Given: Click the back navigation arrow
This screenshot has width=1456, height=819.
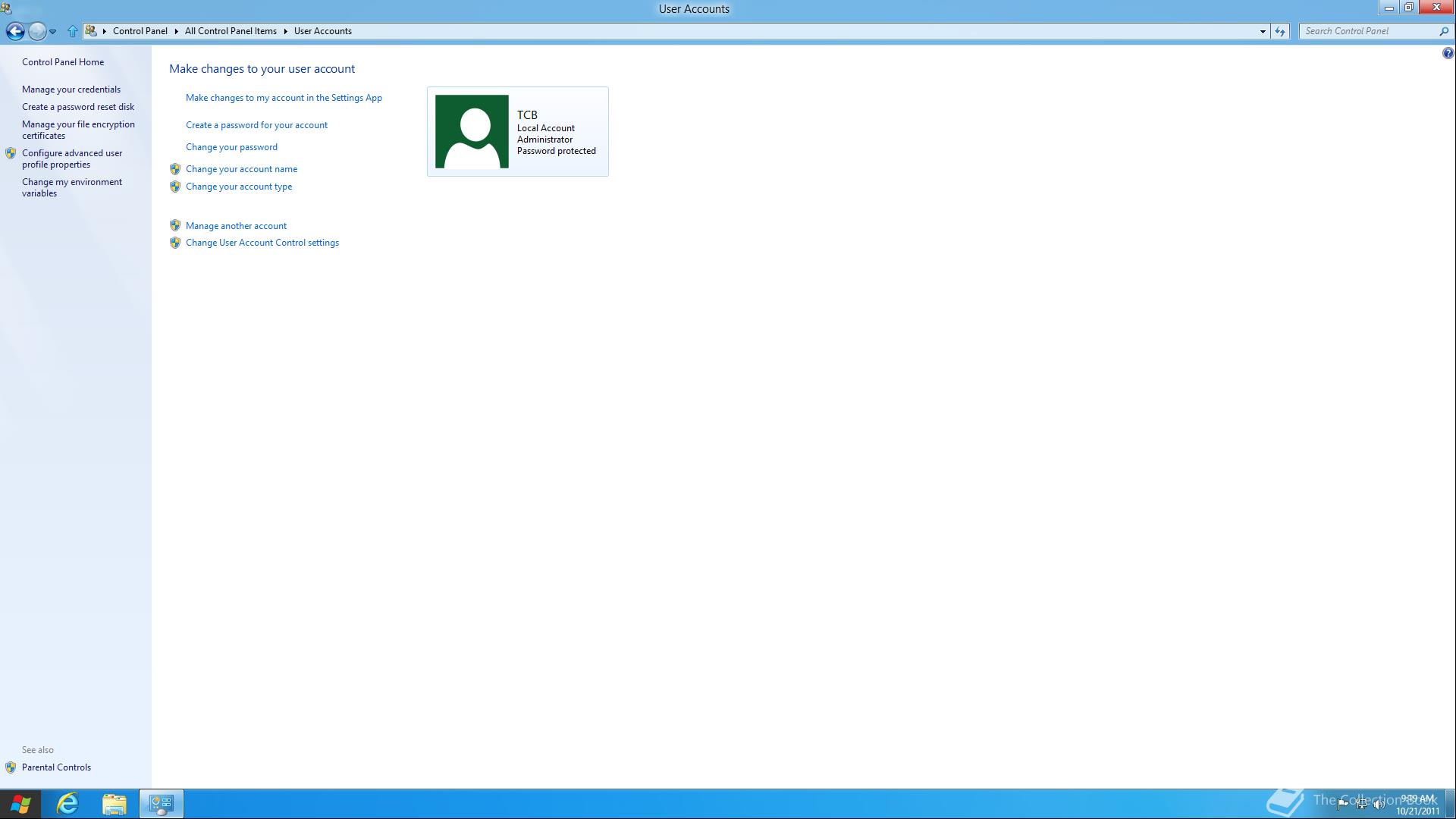Looking at the screenshot, I should pos(14,31).
